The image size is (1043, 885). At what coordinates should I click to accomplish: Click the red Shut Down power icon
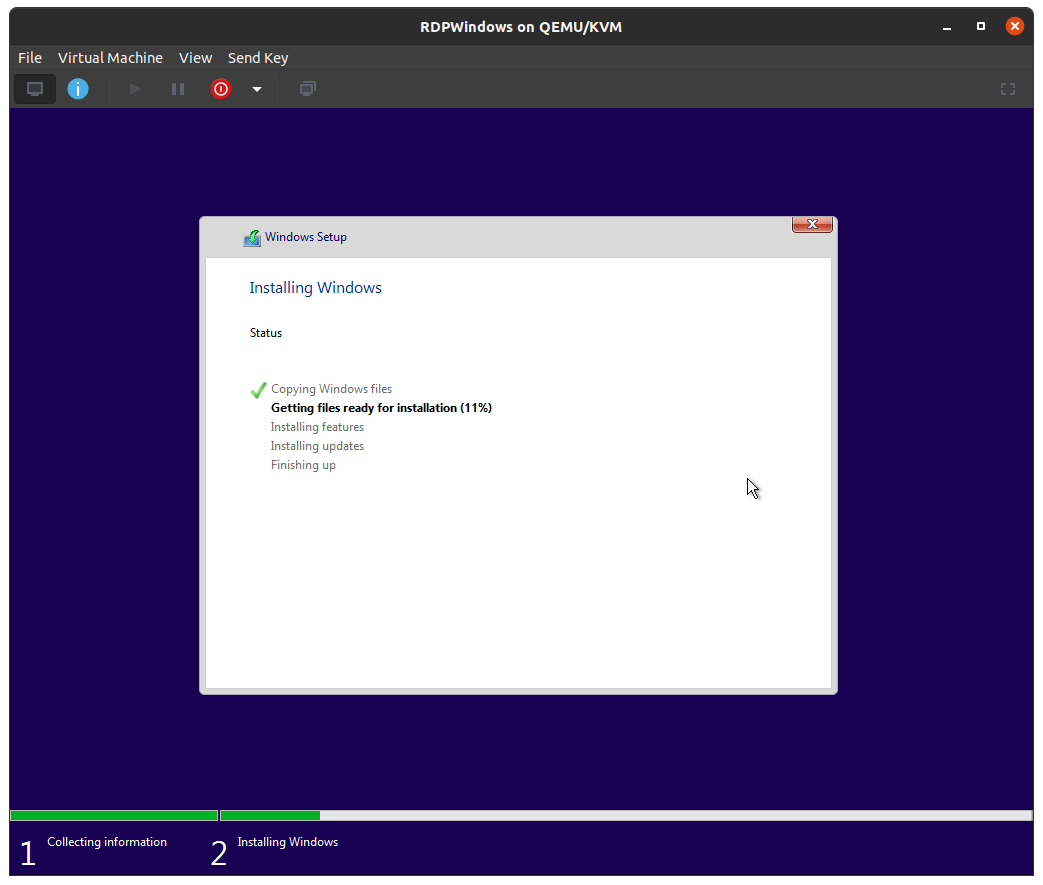(x=221, y=89)
